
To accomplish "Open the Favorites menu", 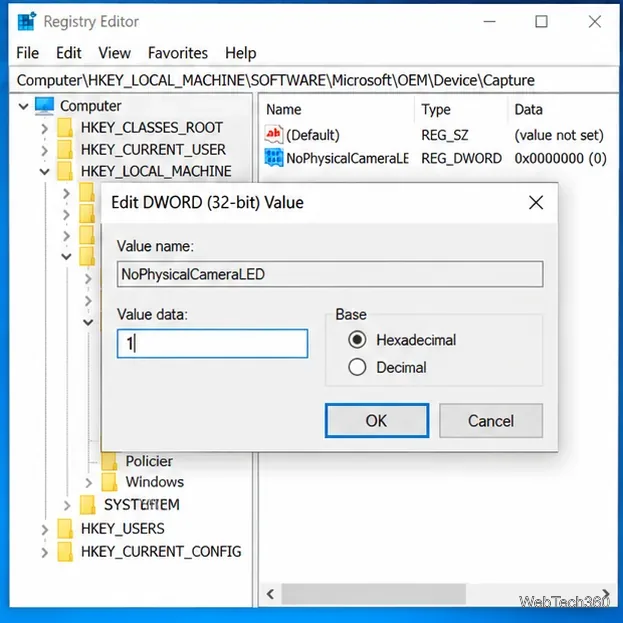I will (x=178, y=53).
